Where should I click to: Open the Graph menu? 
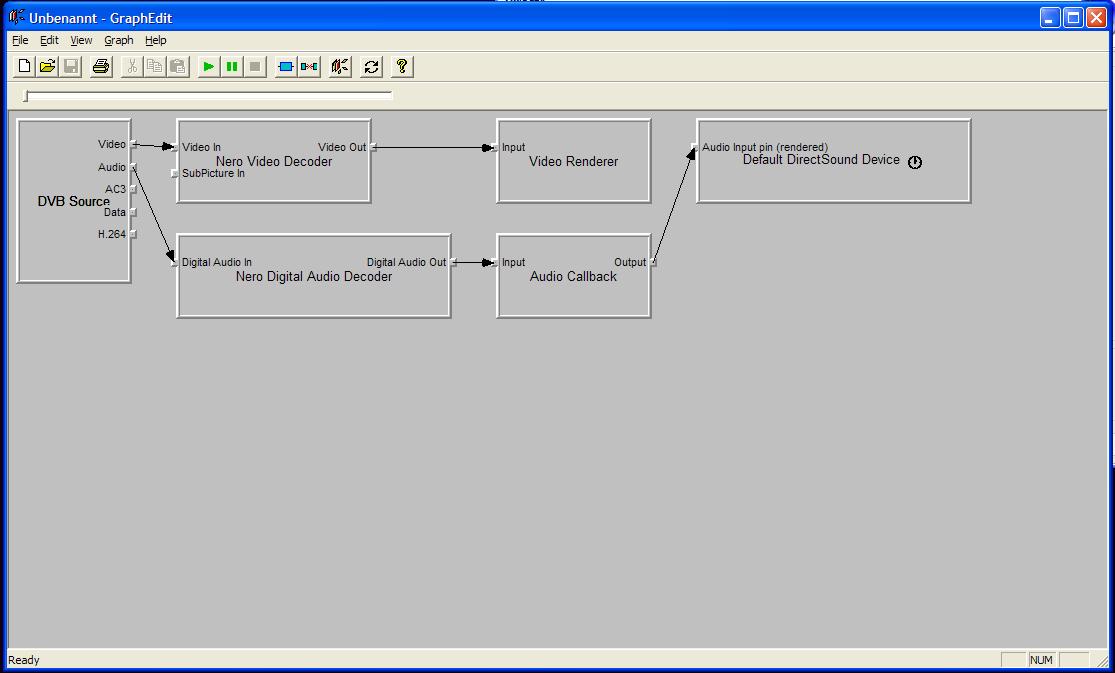pyautogui.click(x=118, y=41)
